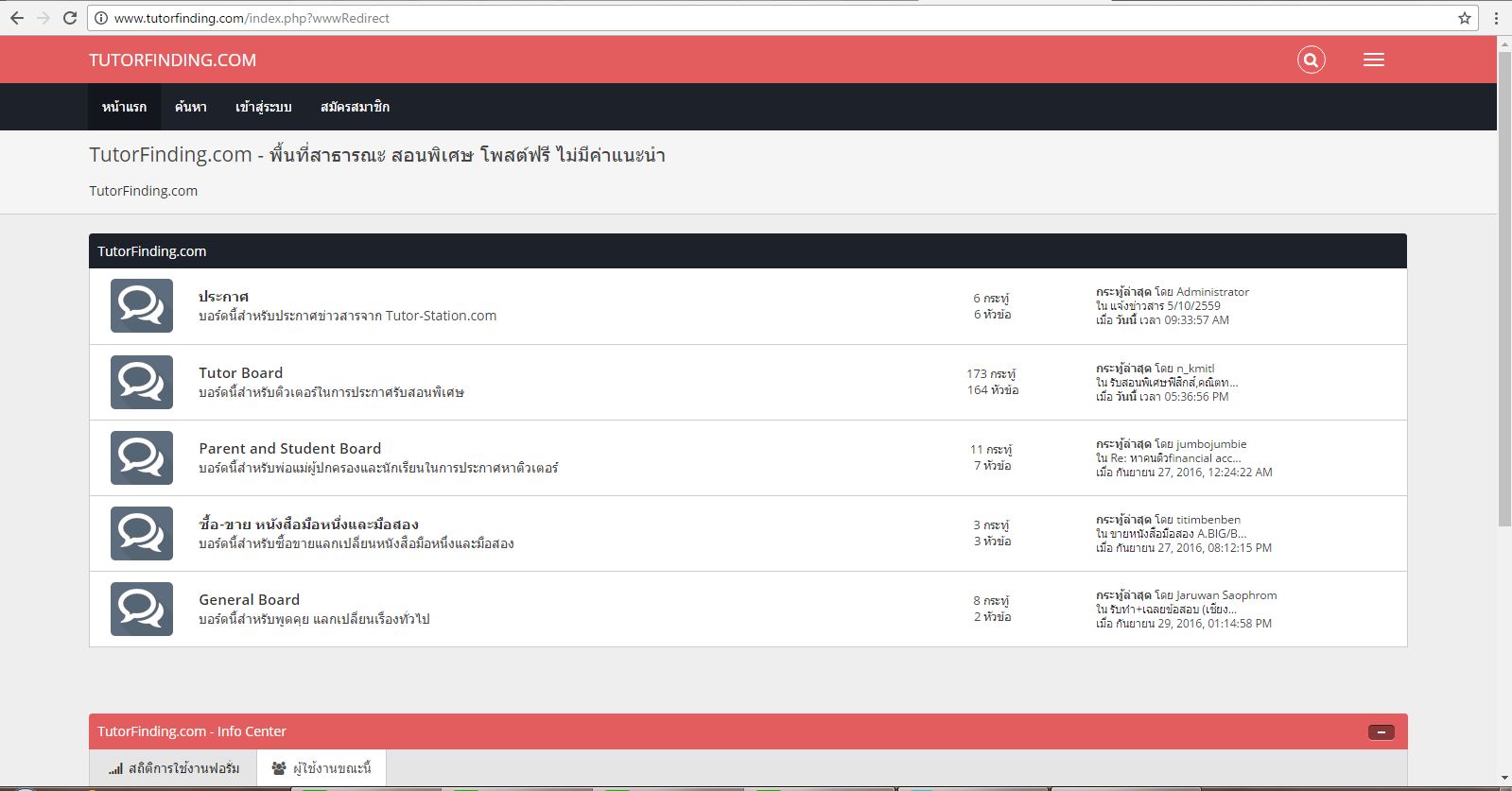This screenshot has width=1512, height=791.
Task: Open Administrator user profile link
Action: (x=1212, y=292)
